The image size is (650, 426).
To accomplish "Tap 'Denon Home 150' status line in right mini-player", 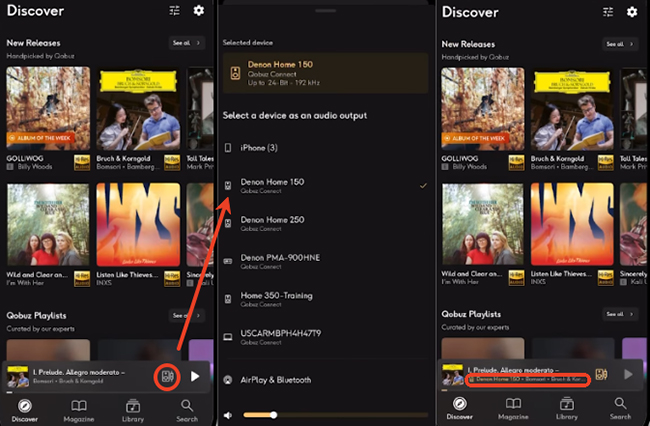I will coord(528,379).
